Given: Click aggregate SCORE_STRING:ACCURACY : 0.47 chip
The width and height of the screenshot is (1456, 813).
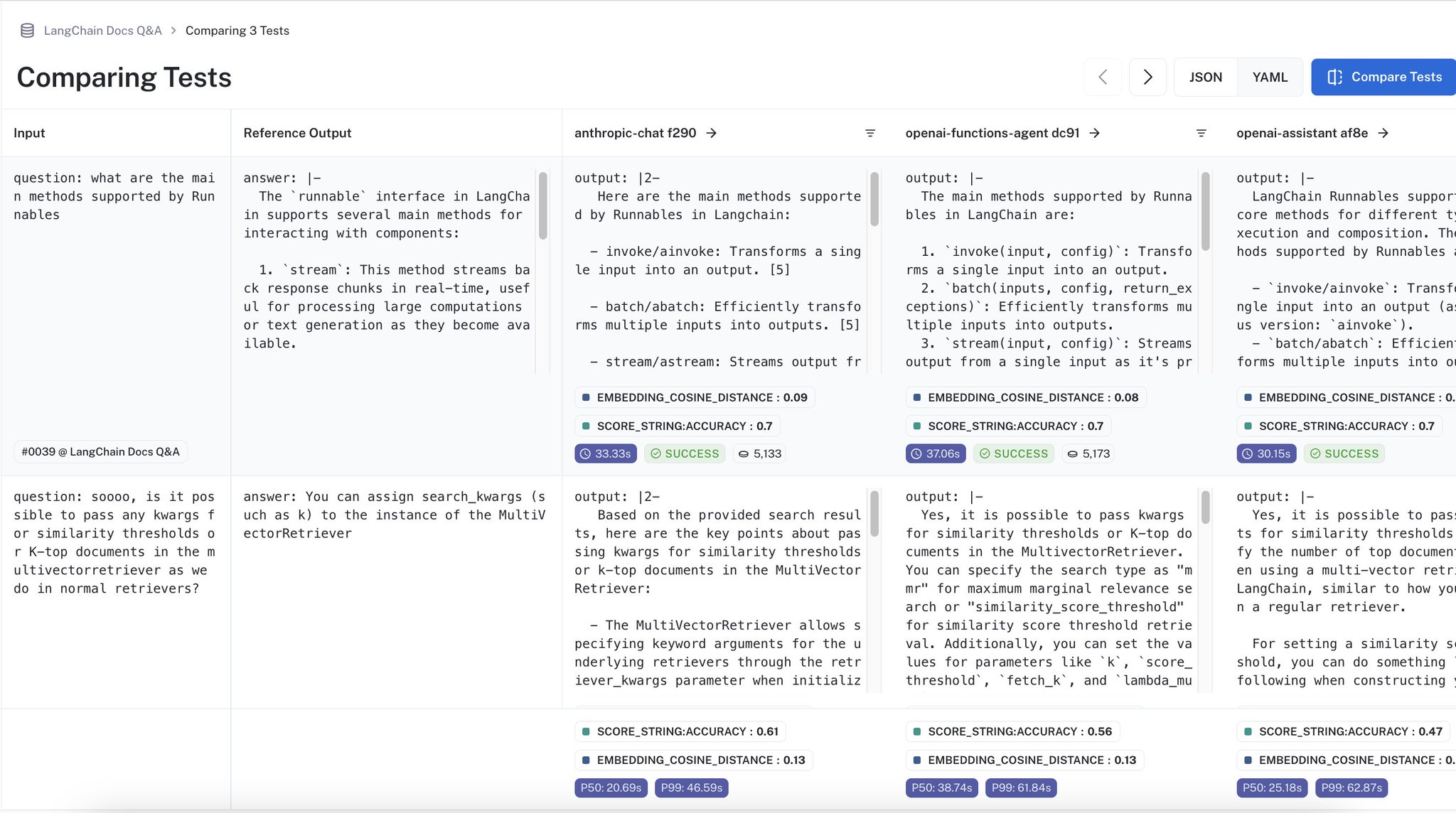Looking at the screenshot, I should 1344,731.
